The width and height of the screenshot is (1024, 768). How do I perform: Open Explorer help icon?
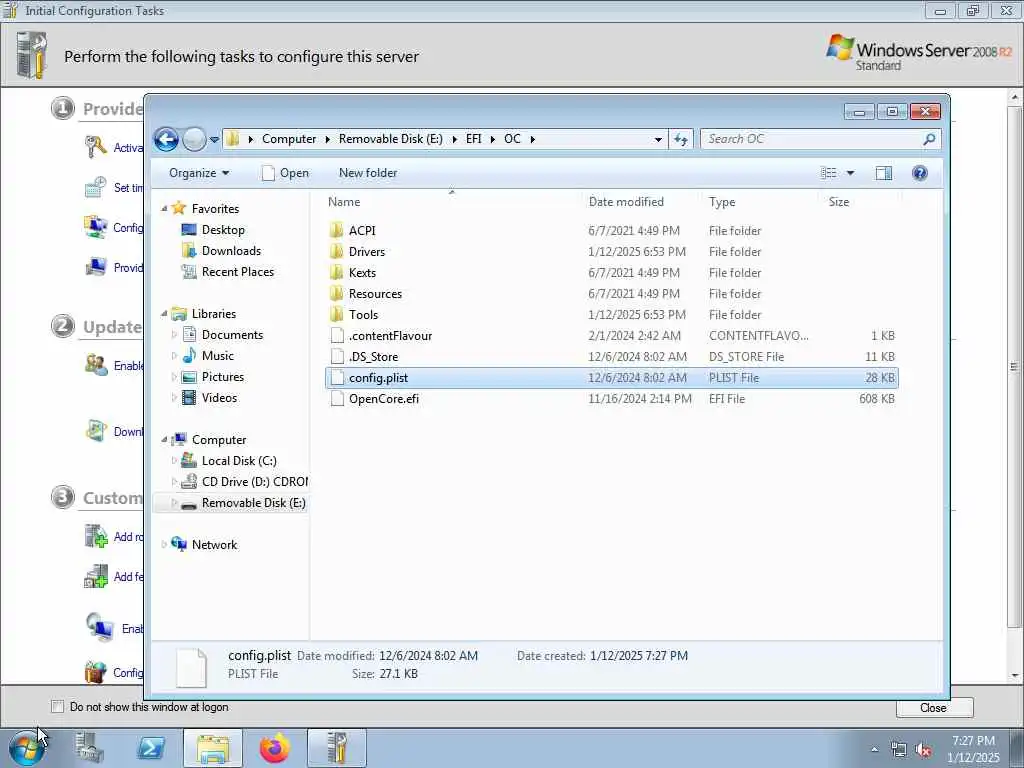click(x=920, y=173)
